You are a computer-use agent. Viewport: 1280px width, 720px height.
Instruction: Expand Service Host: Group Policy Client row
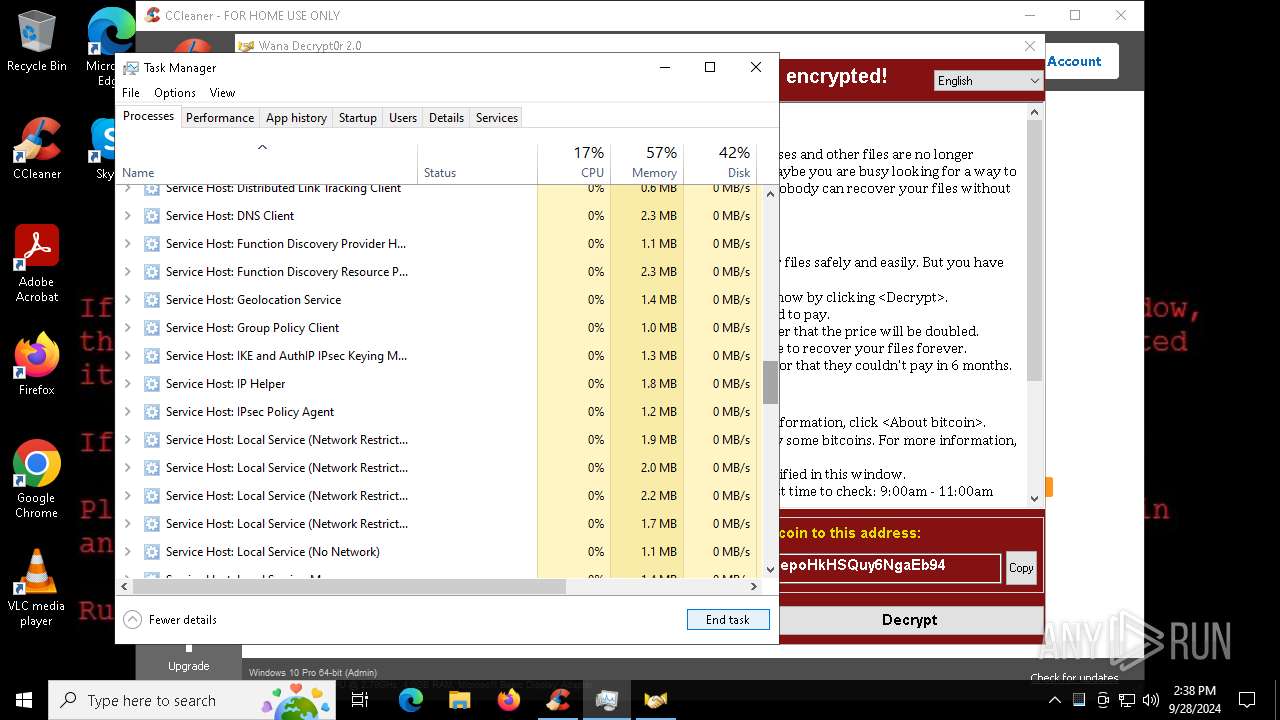point(127,328)
